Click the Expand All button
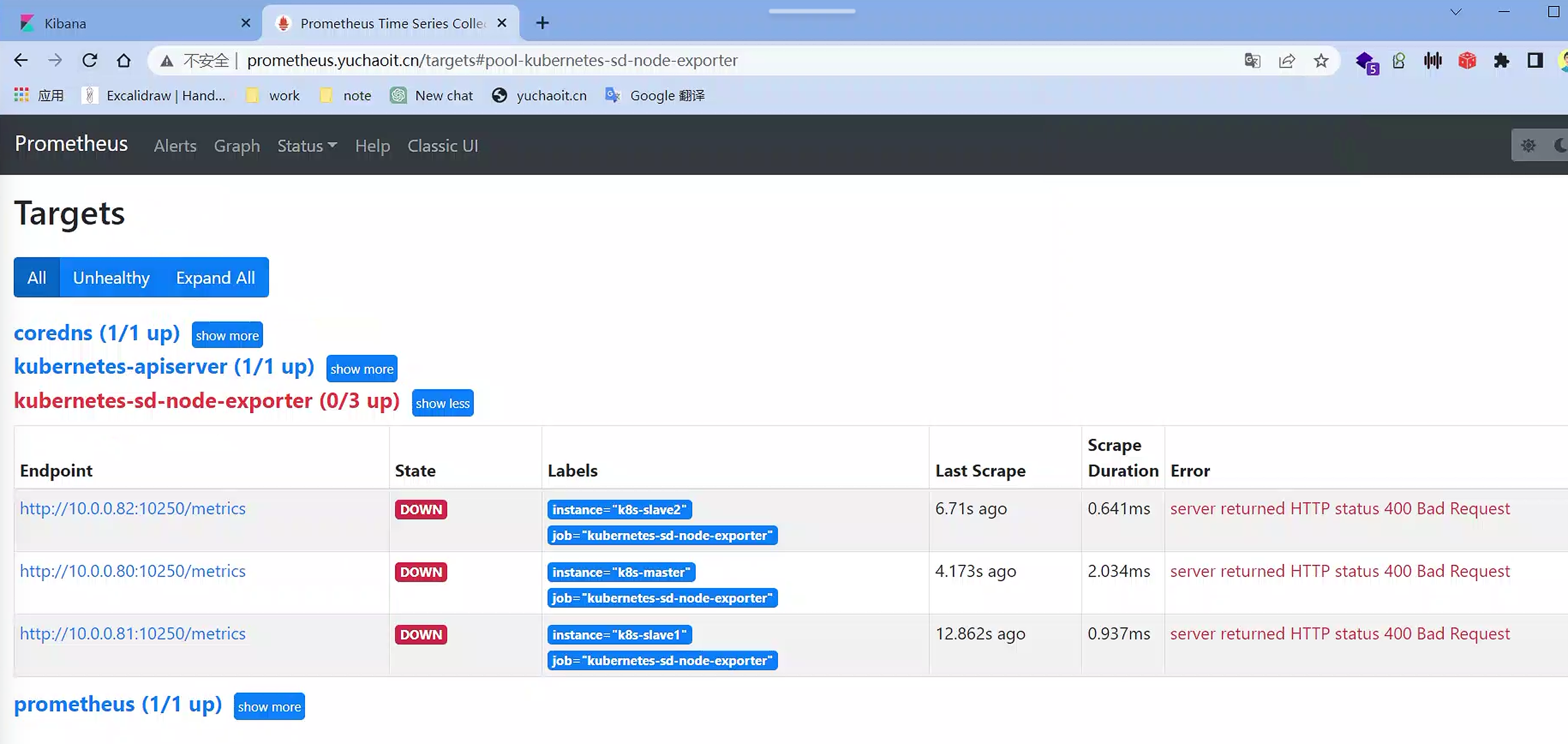The width and height of the screenshot is (1568, 744). click(x=215, y=278)
